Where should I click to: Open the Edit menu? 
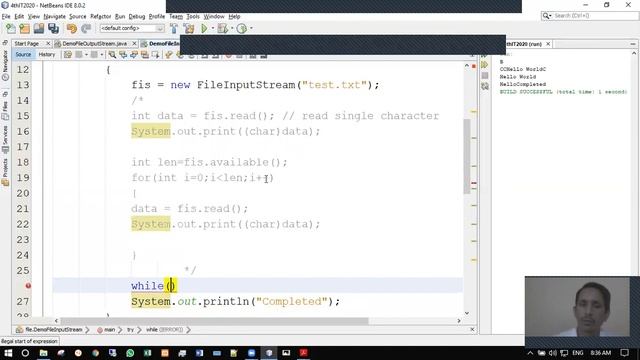coord(19,17)
